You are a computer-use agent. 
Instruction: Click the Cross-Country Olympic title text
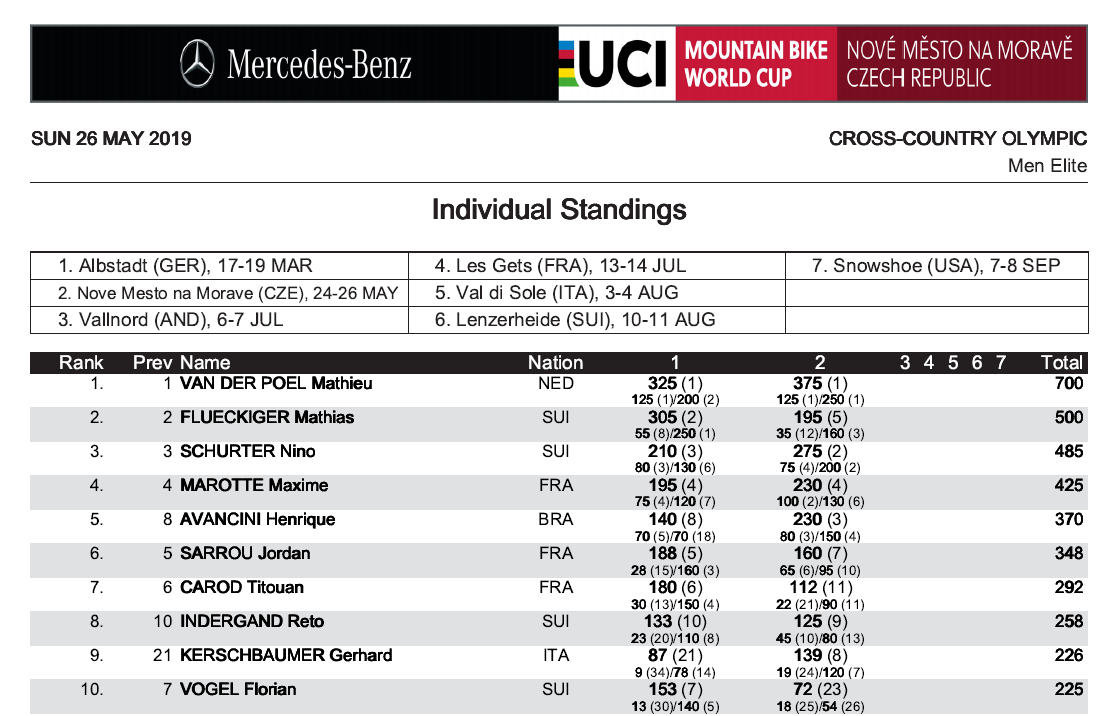[957, 139]
